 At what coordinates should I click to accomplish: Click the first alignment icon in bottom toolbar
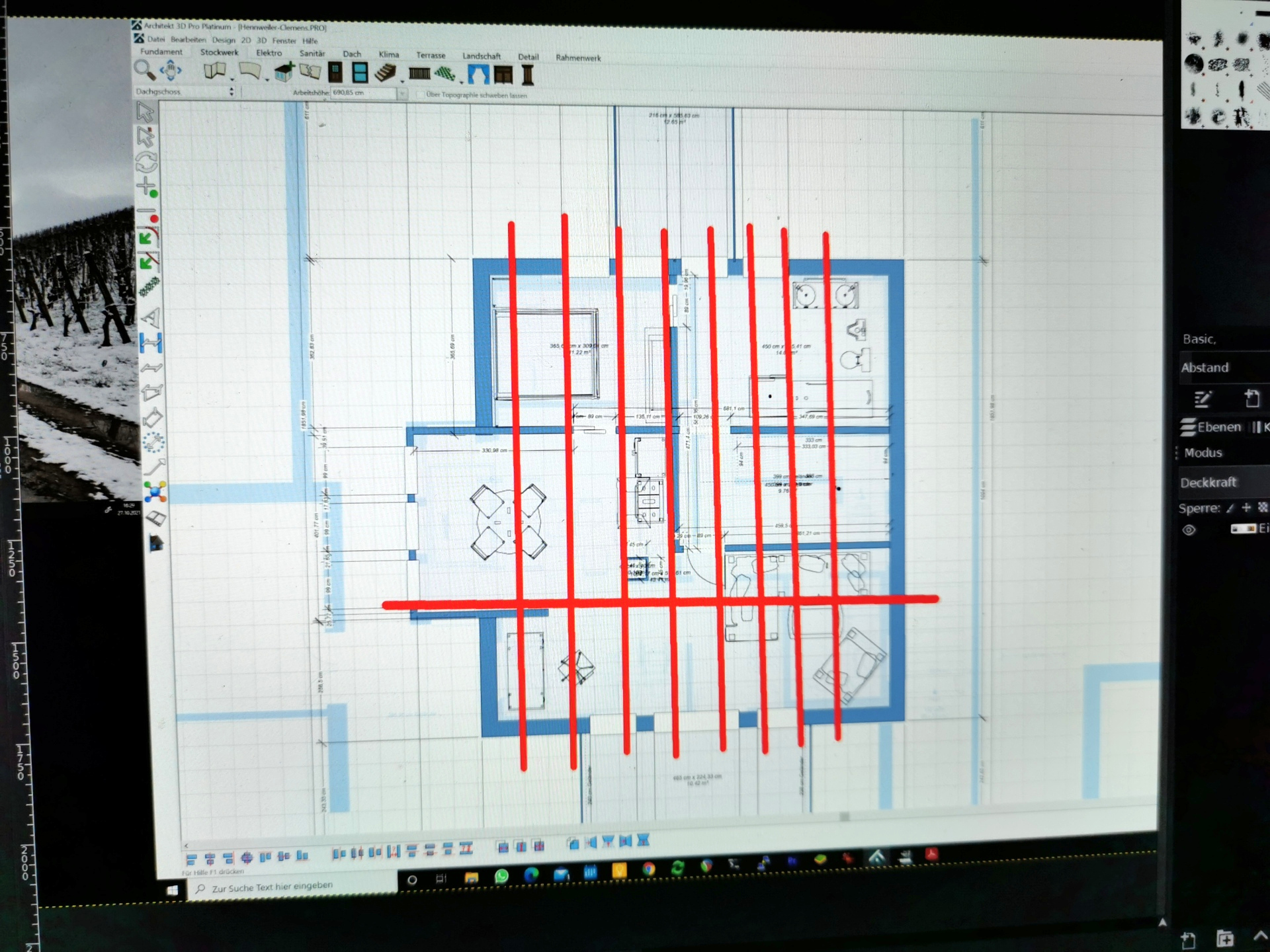[x=191, y=859]
